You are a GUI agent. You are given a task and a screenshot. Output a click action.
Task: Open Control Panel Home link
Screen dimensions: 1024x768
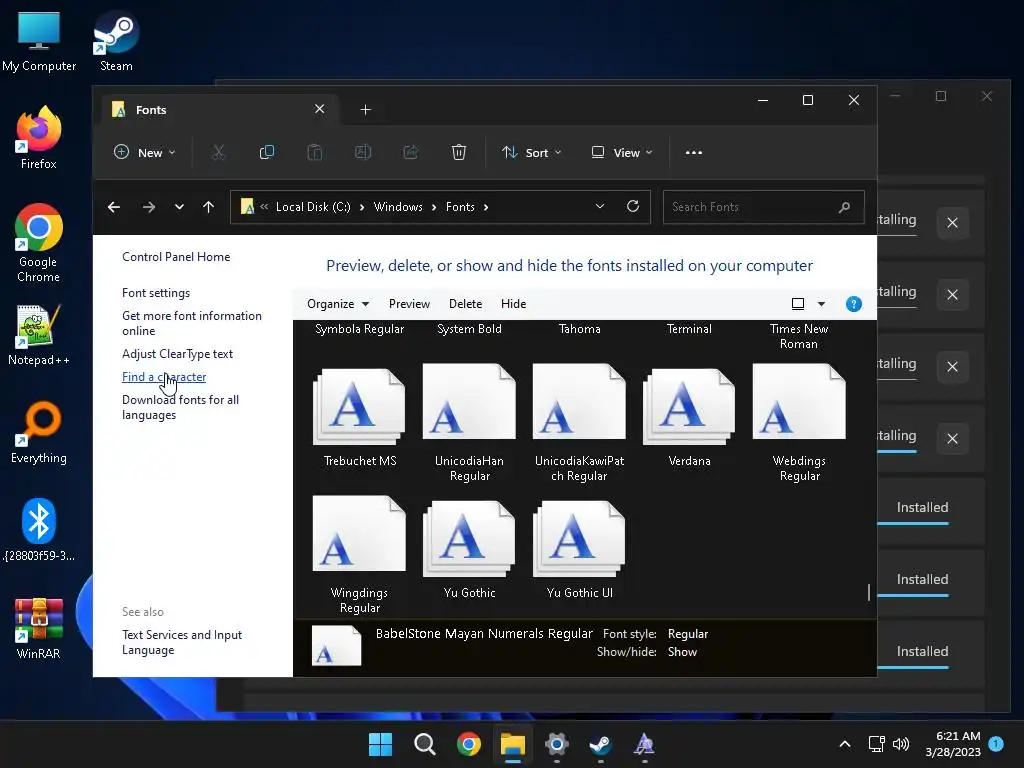176,257
